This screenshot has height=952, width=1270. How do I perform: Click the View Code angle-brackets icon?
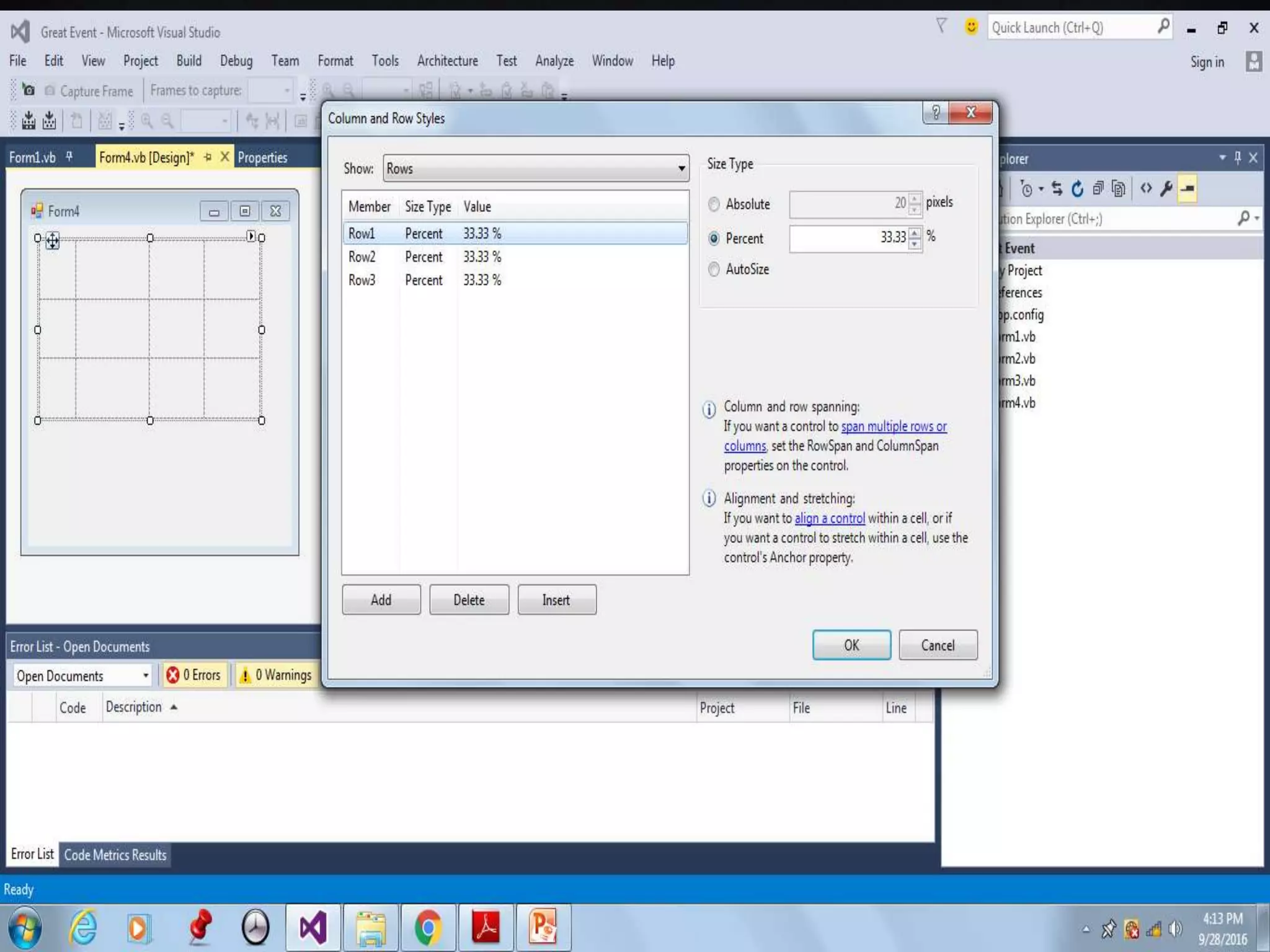[1146, 188]
